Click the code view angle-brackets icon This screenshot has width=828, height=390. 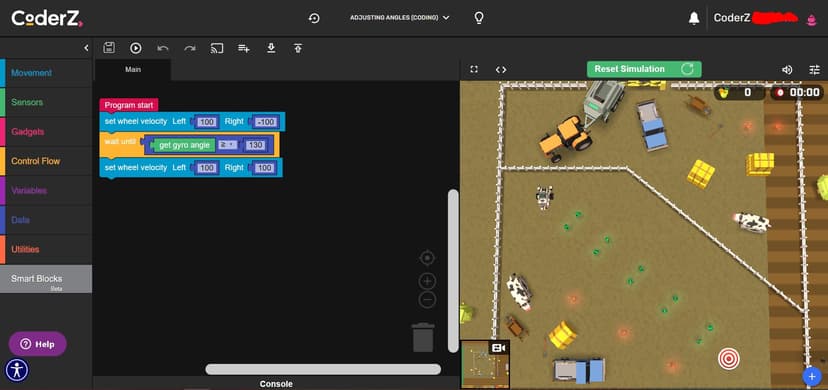[501, 70]
